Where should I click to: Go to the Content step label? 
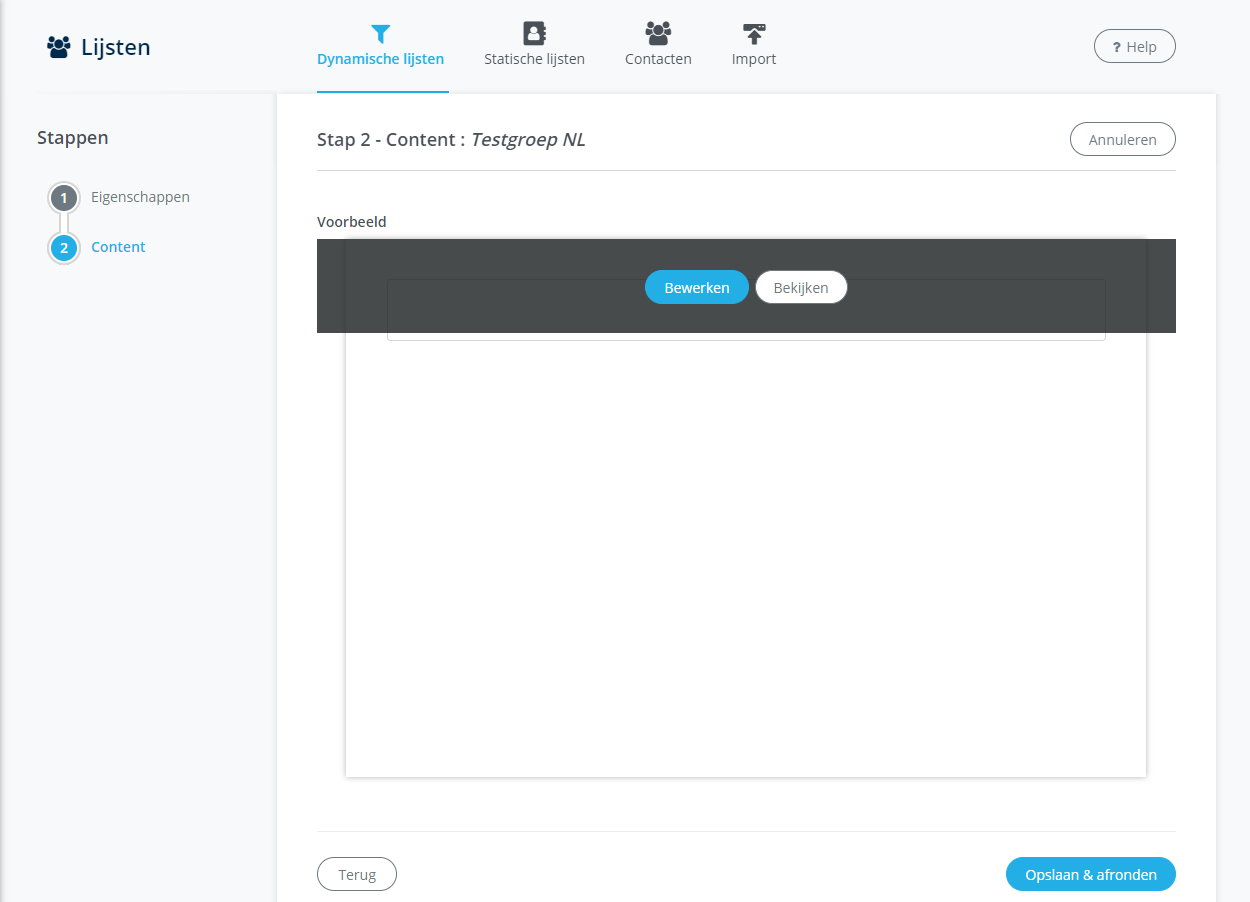(x=118, y=247)
